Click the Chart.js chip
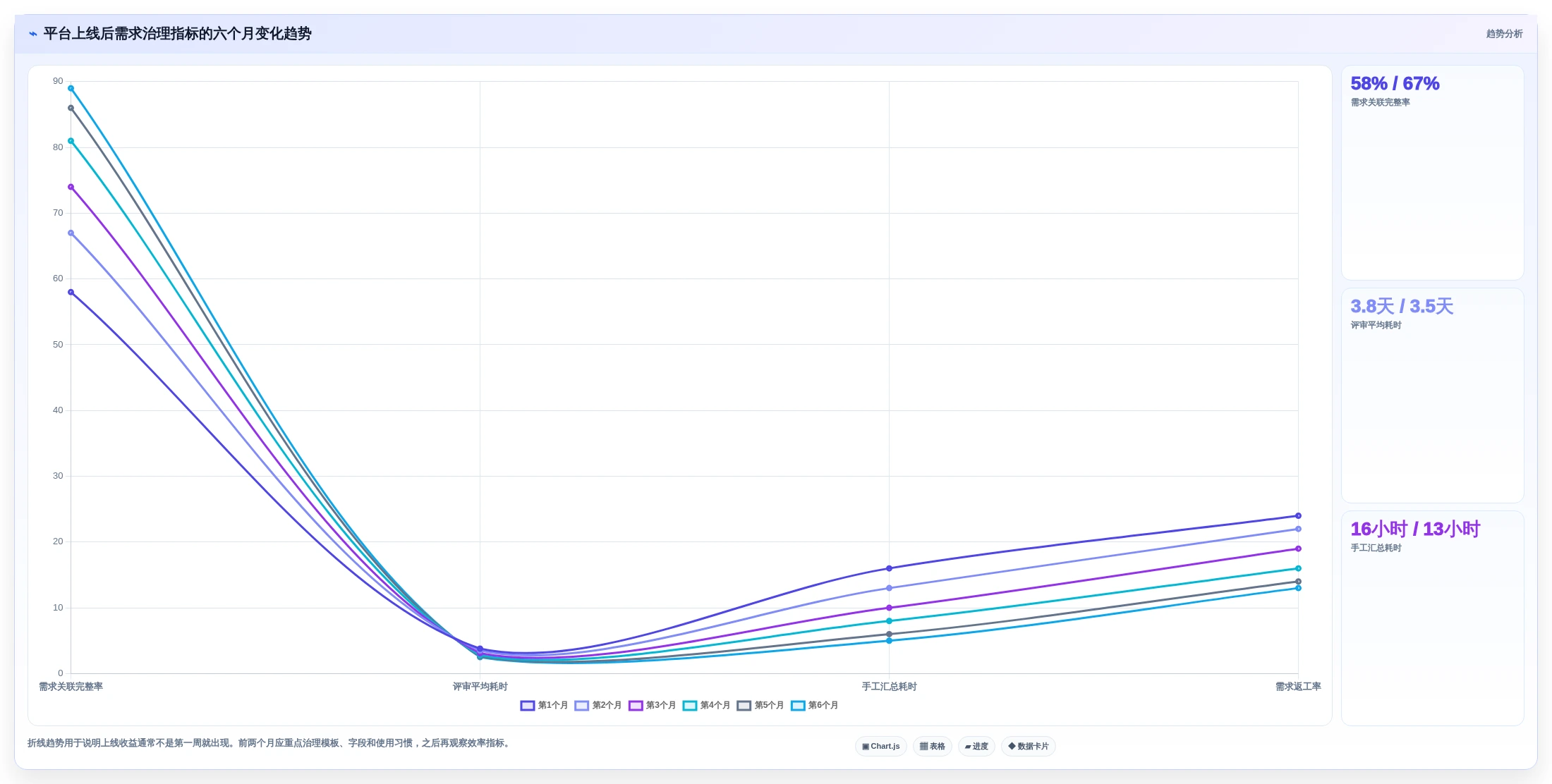Screen dimensions: 1552x784 (x=881, y=746)
